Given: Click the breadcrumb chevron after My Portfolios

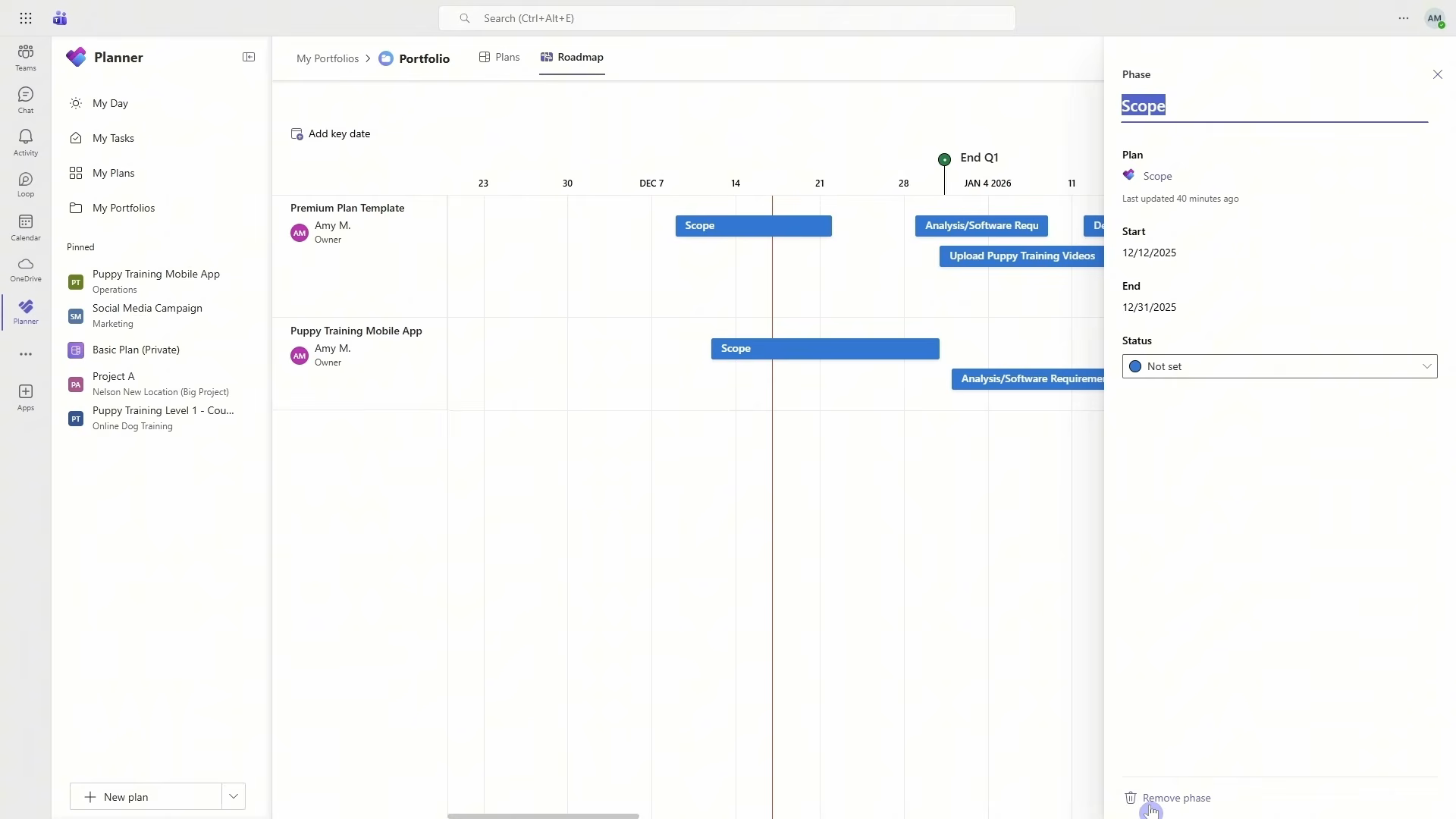Looking at the screenshot, I should point(368,58).
